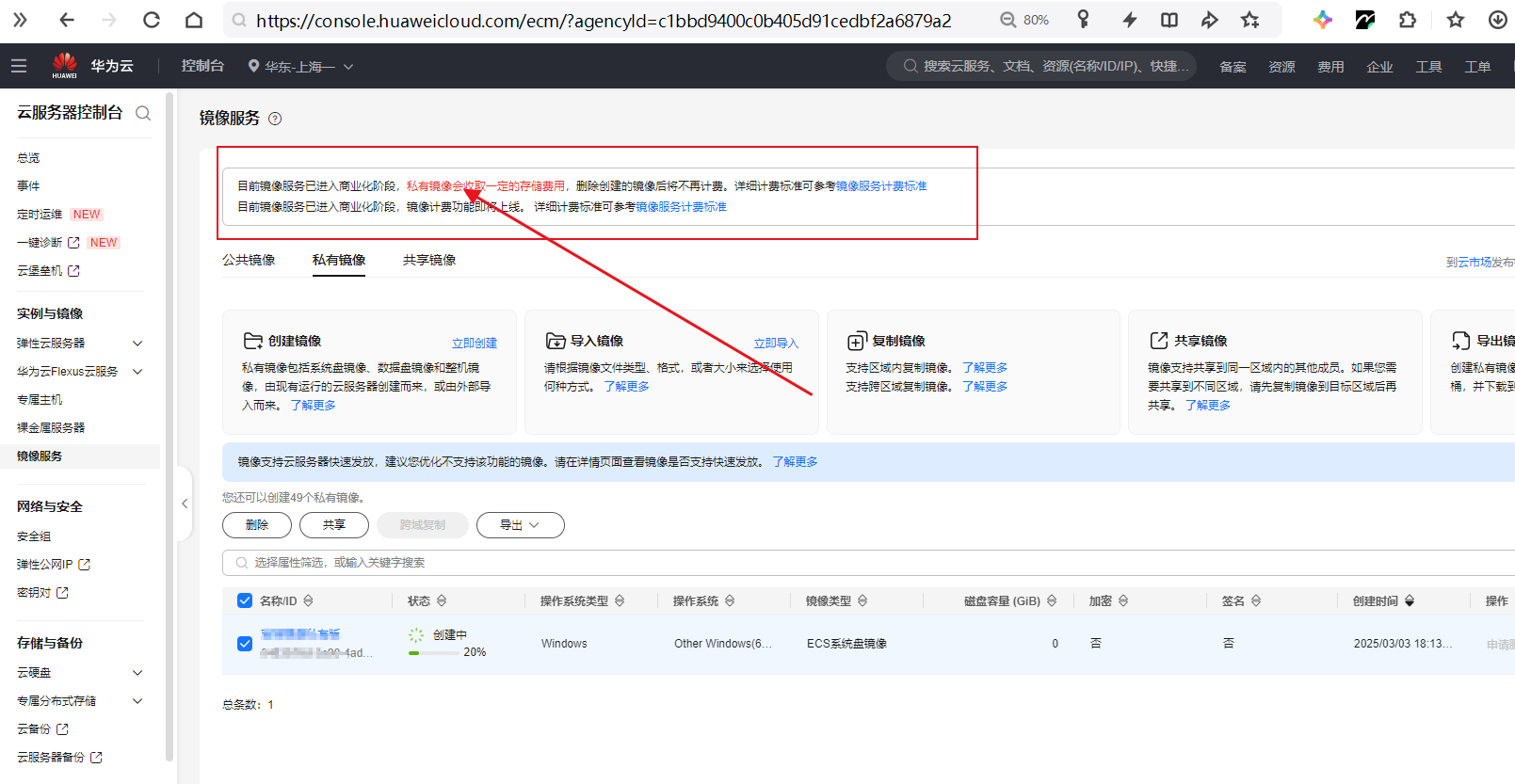The height and width of the screenshot is (784, 1515).
Task: Open the browser extensions puzzle icon
Action: coord(1408,20)
